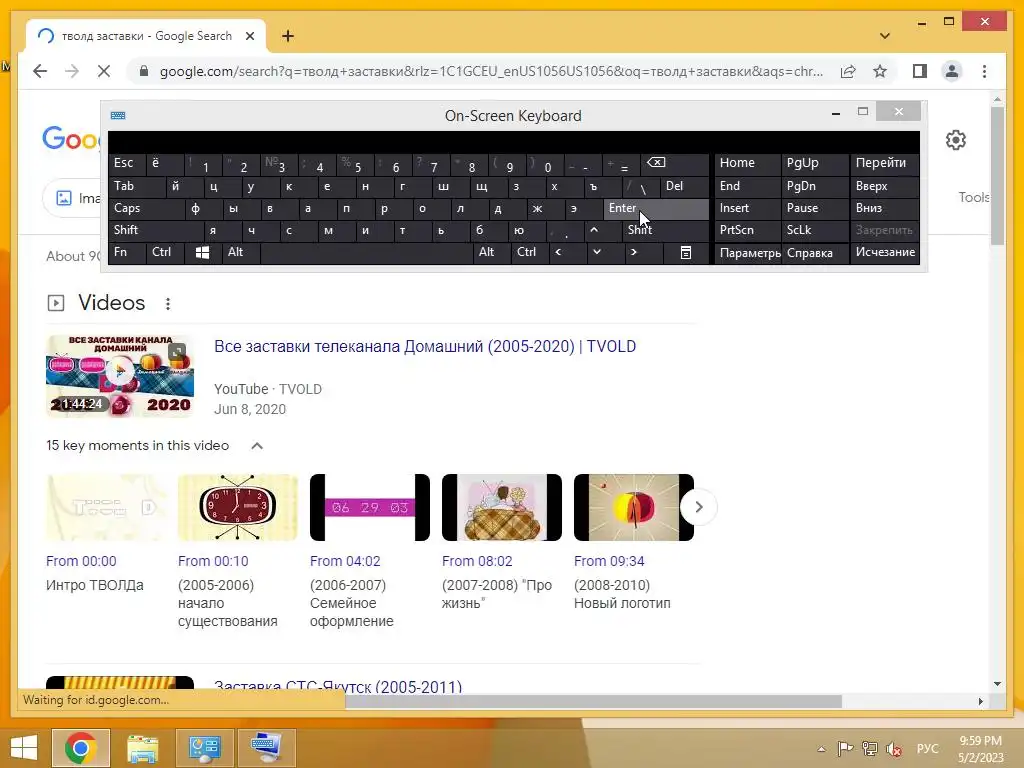This screenshot has height=768, width=1024.
Task: Click the muted volume tray icon
Action: tap(894, 748)
